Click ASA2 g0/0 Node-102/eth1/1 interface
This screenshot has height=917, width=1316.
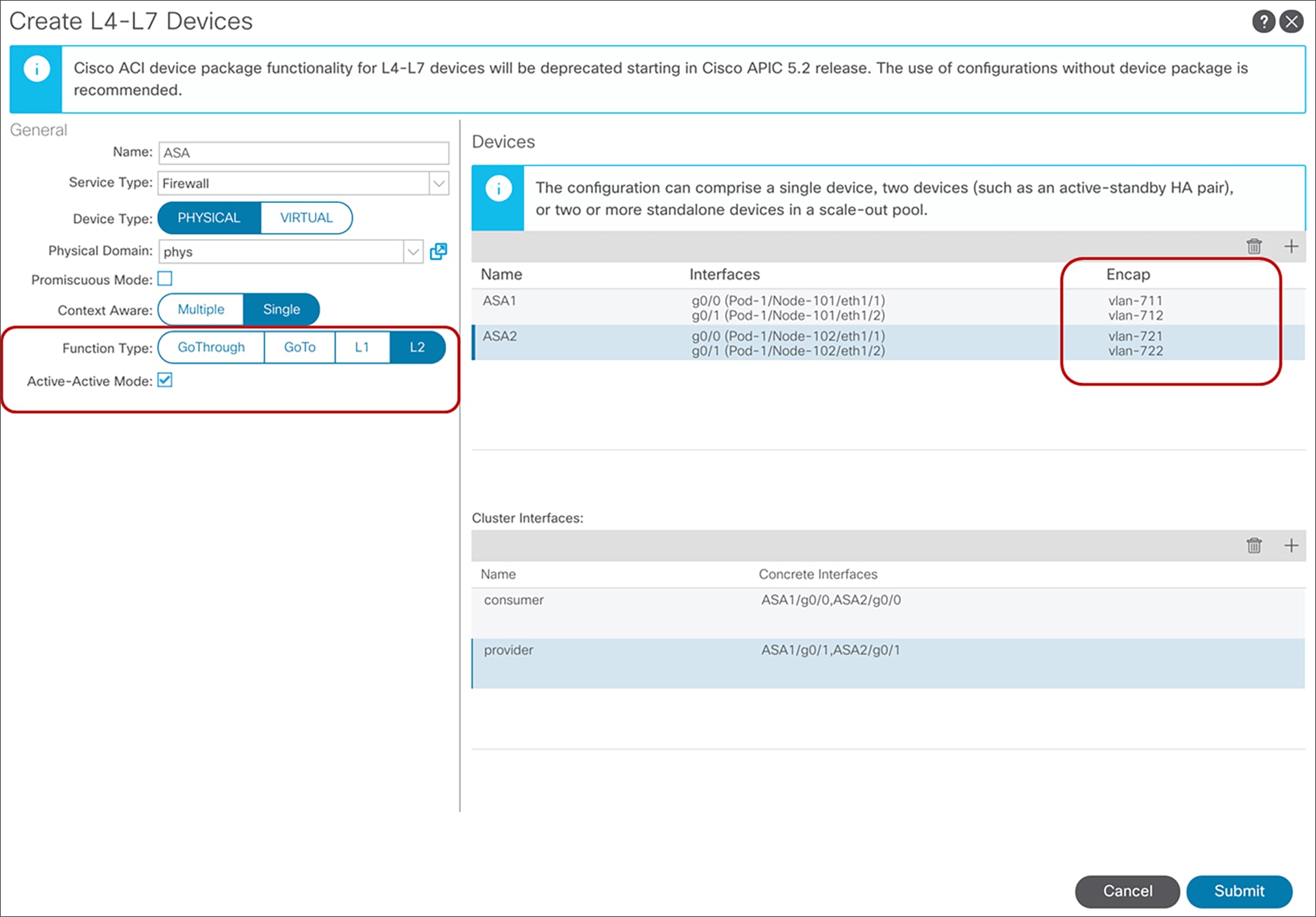point(788,336)
